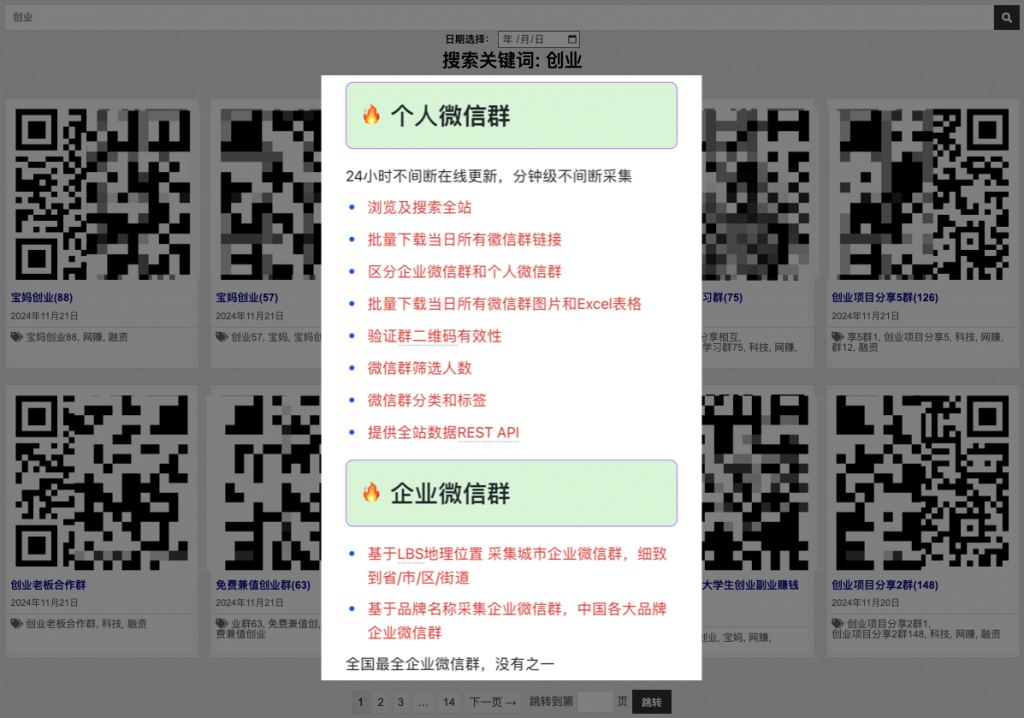Click the 跳转到第 page number input box

pyautogui.click(x=595, y=702)
